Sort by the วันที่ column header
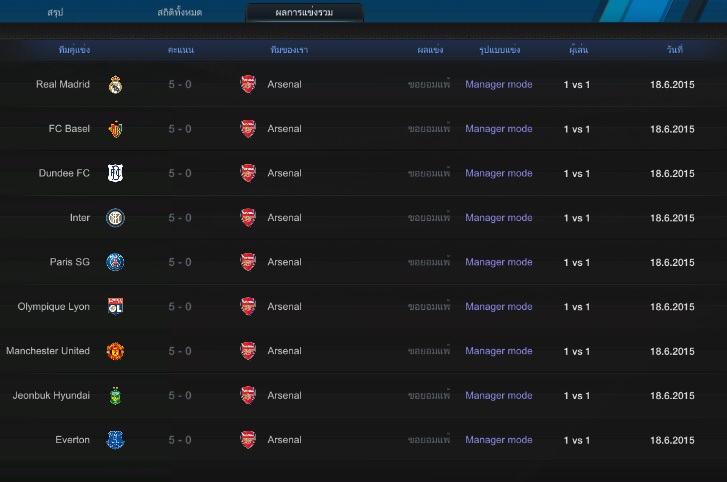Screen dimensions: 727x482 coord(675,49)
